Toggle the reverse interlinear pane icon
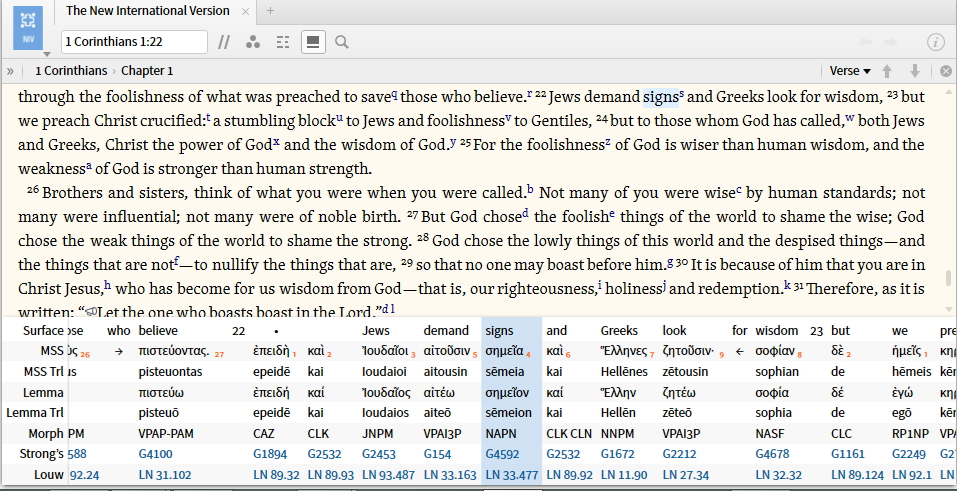Image resolution: width=957 pixels, height=491 pixels. tap(313, 42)
